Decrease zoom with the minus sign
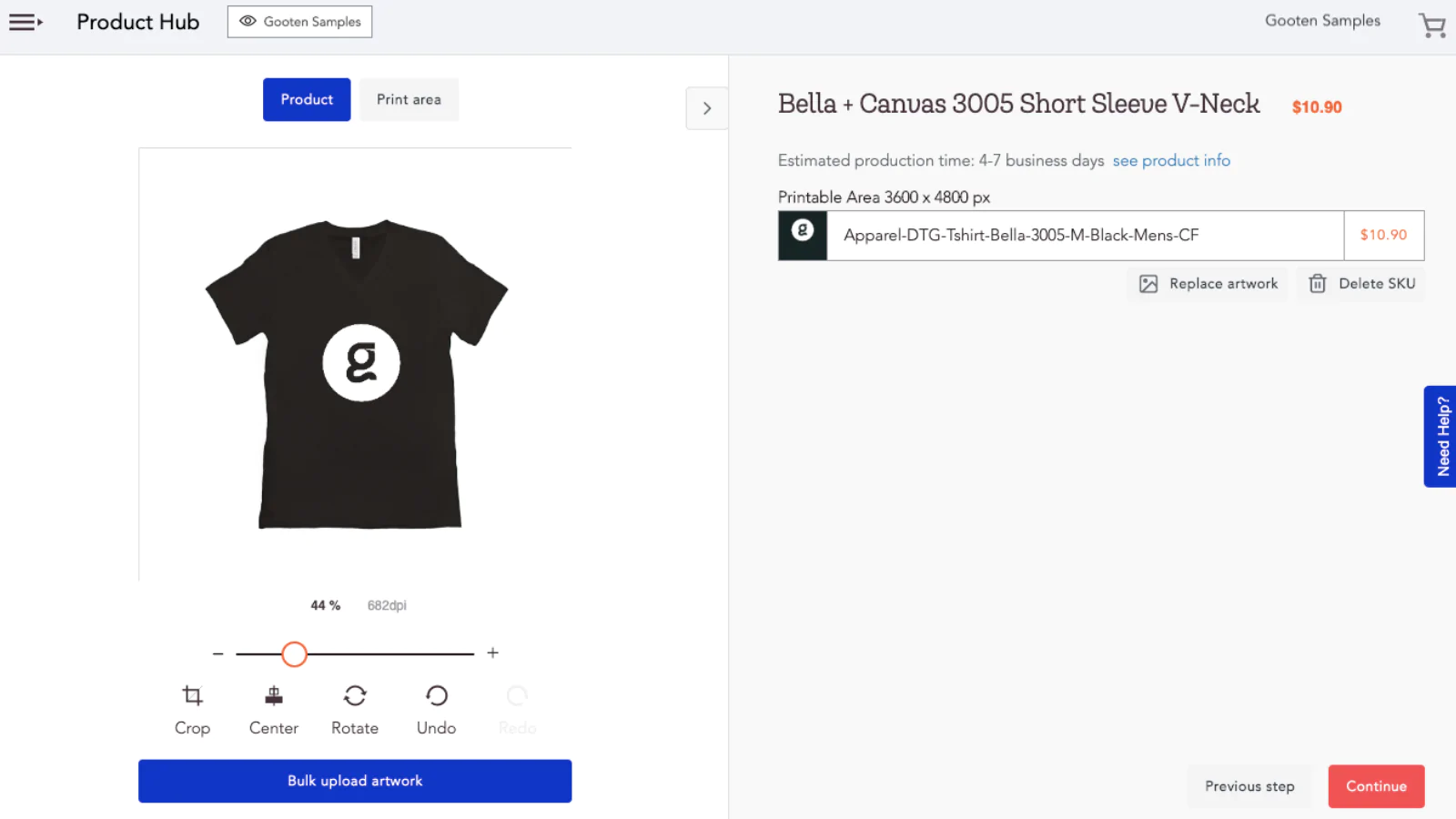Viewport: 1456px width, 819px height. pos(217,653)
